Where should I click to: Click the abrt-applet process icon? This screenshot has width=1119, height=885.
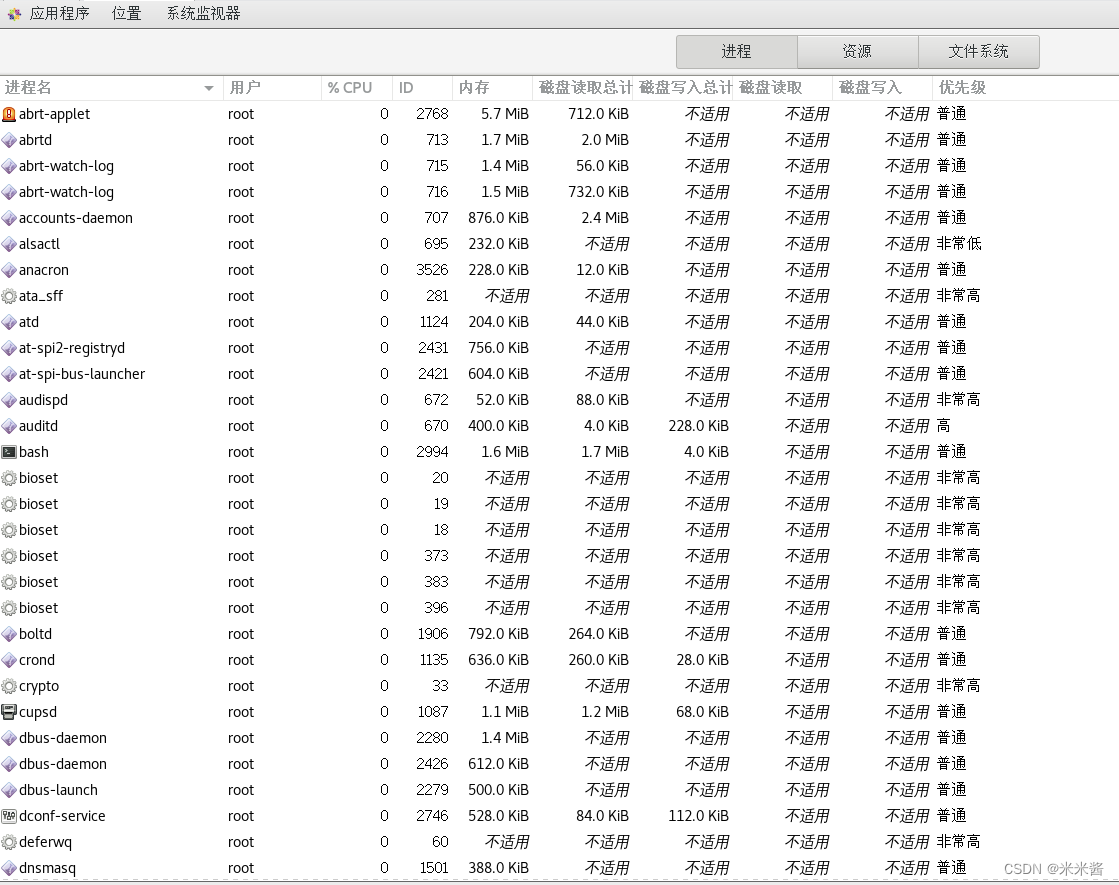point(9,114)
